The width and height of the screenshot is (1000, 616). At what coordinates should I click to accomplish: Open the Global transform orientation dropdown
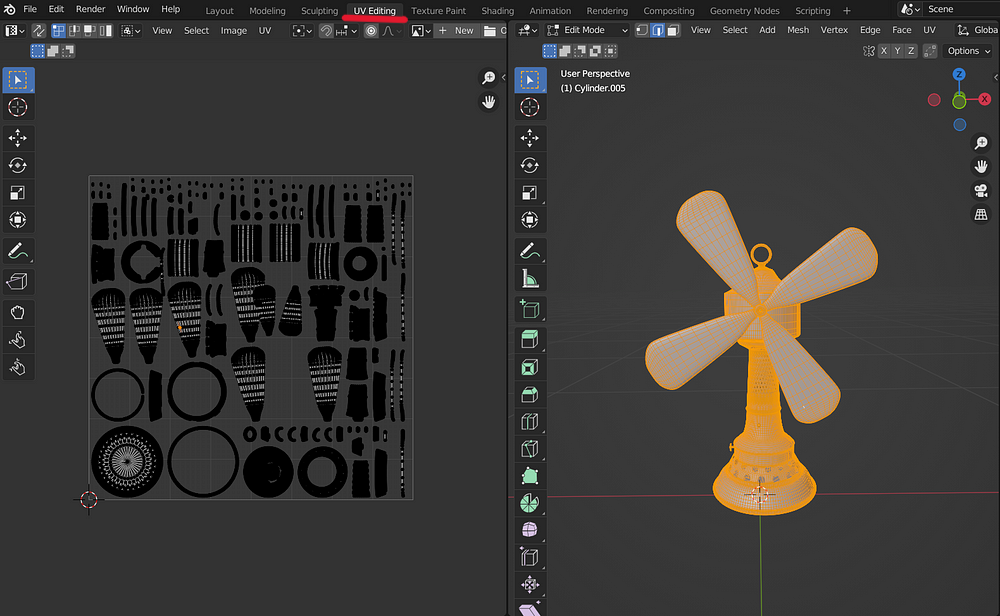[x=977, y=30]
